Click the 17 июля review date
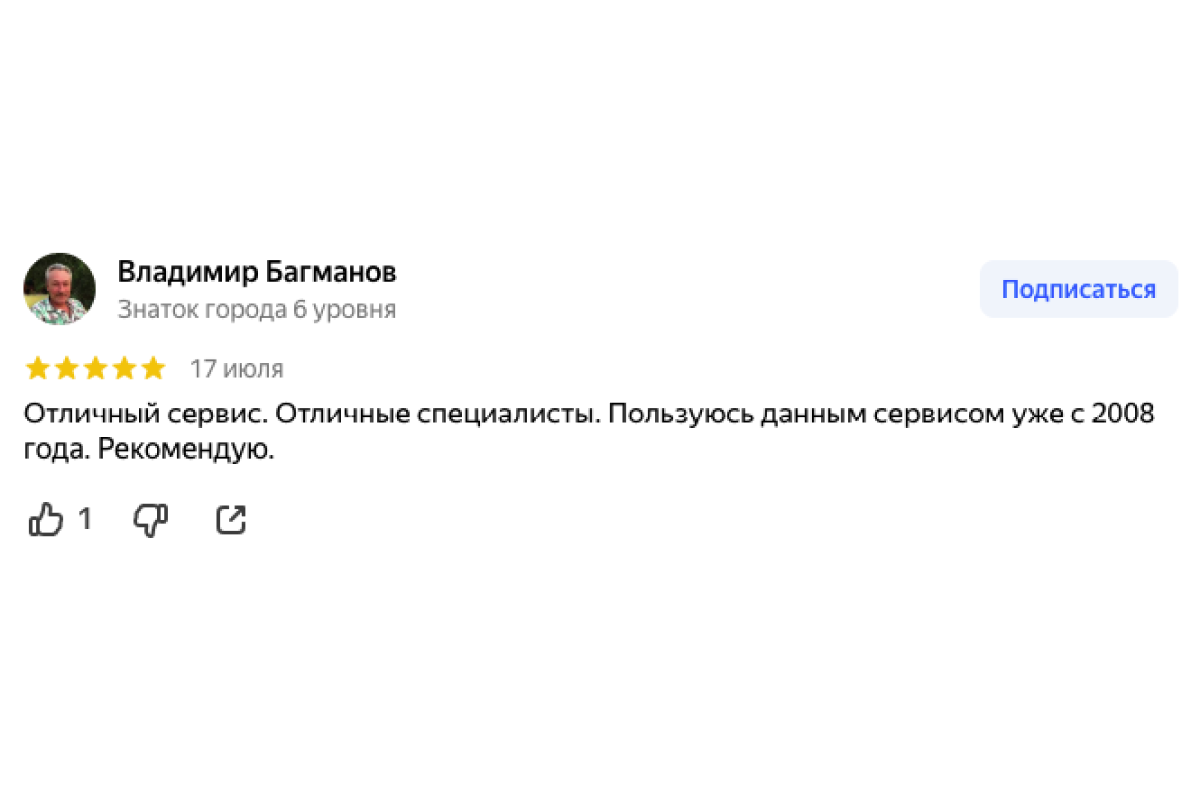The width and height of the screenshot is (1200, 800). (x=237, y=369)
